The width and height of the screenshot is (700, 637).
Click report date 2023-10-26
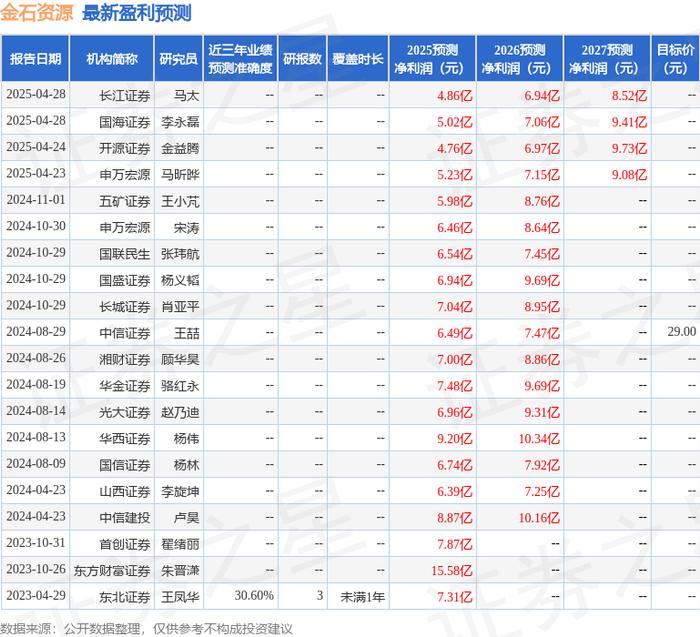point(36,569)
